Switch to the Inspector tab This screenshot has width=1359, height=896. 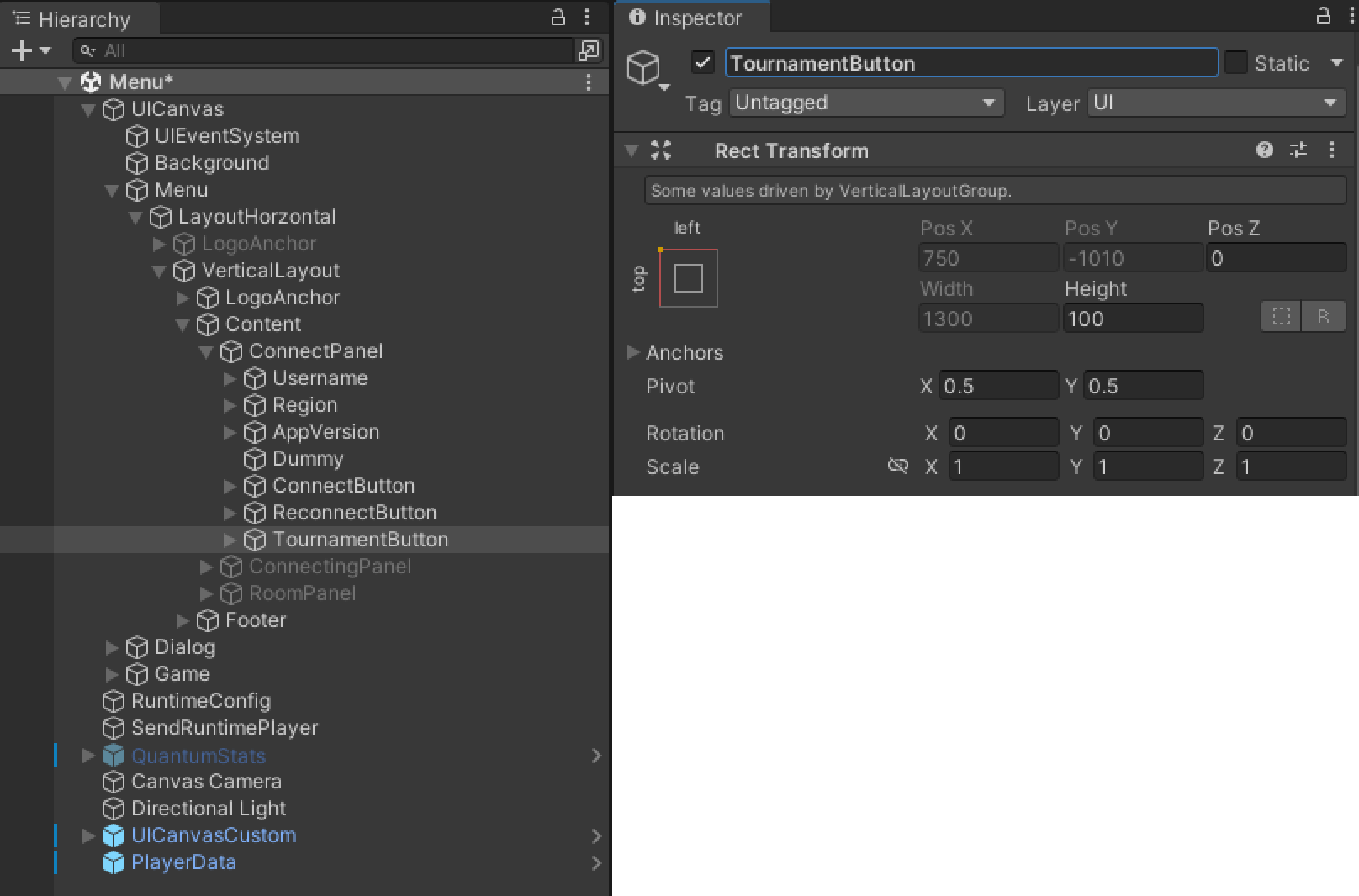pyautogui.click(x=686, y=18)
